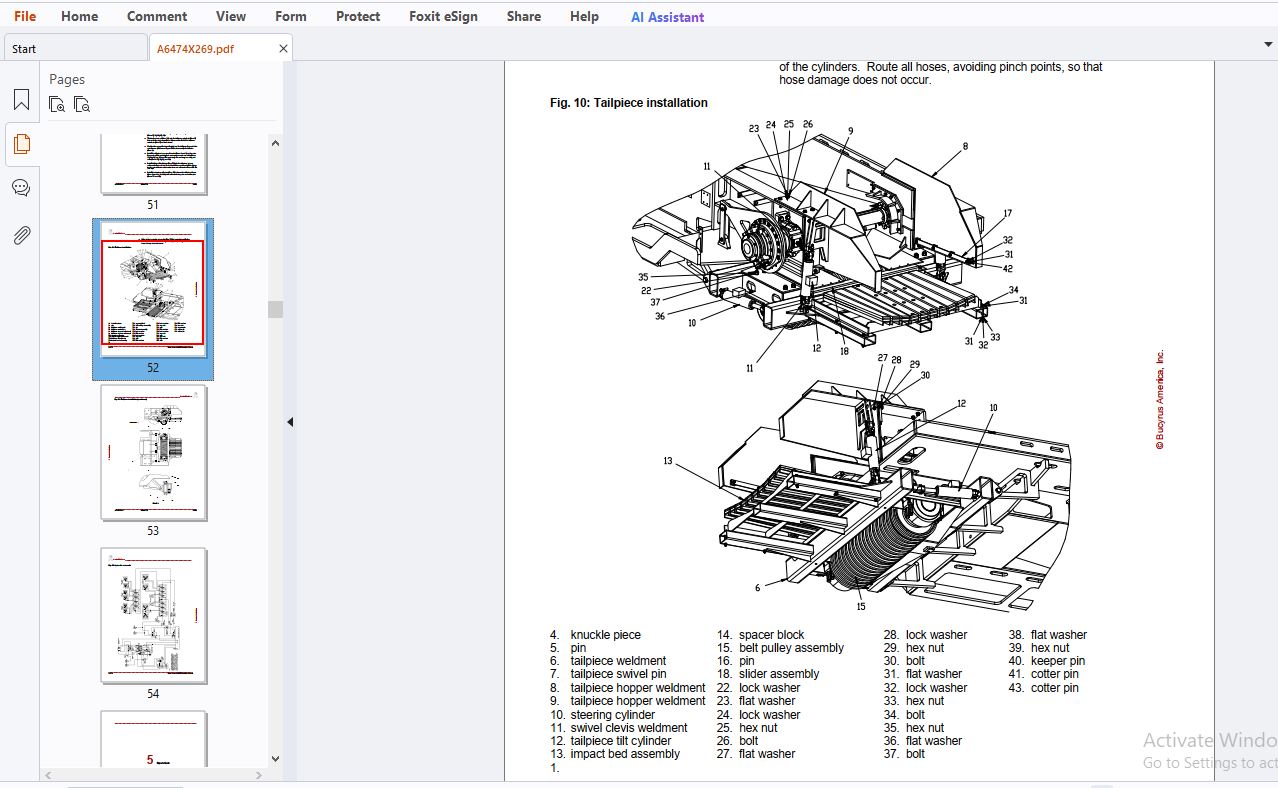This screenshot has height=788, width=1278.
Task: Collapse the navigation panel with left arrow
Action: click(x=290, y=422)
